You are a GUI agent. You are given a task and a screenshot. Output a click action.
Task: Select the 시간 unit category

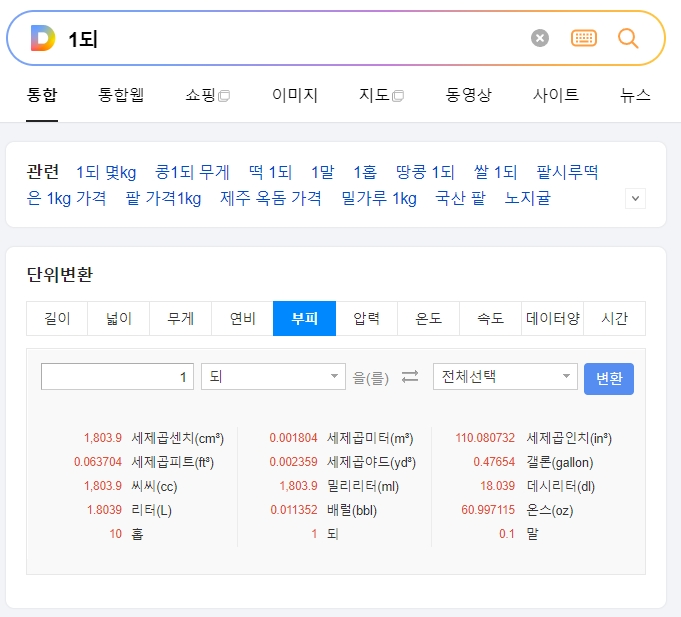click(x=615, y=318)
